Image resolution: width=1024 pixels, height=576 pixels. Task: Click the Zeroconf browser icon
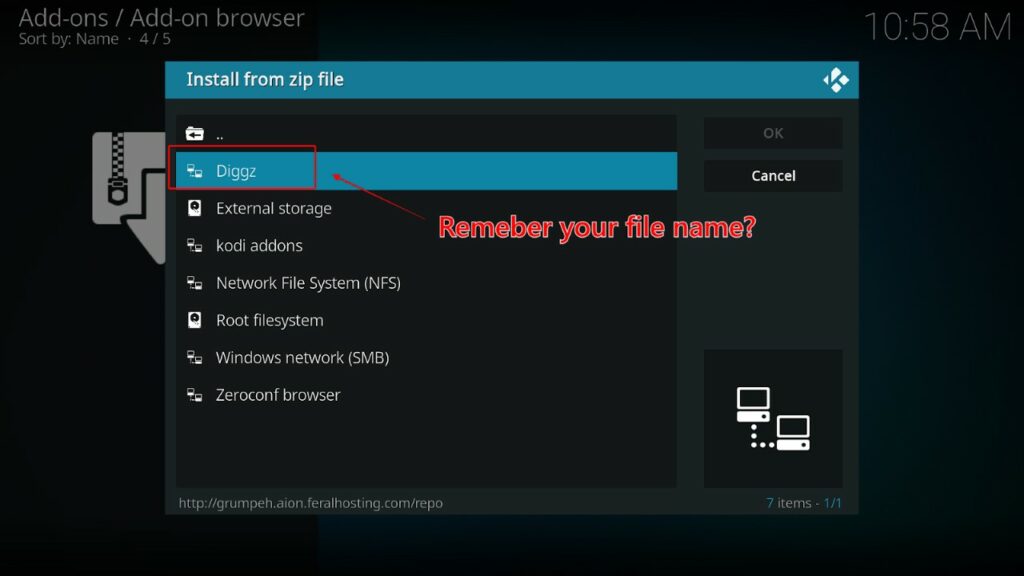coord(195,394)
